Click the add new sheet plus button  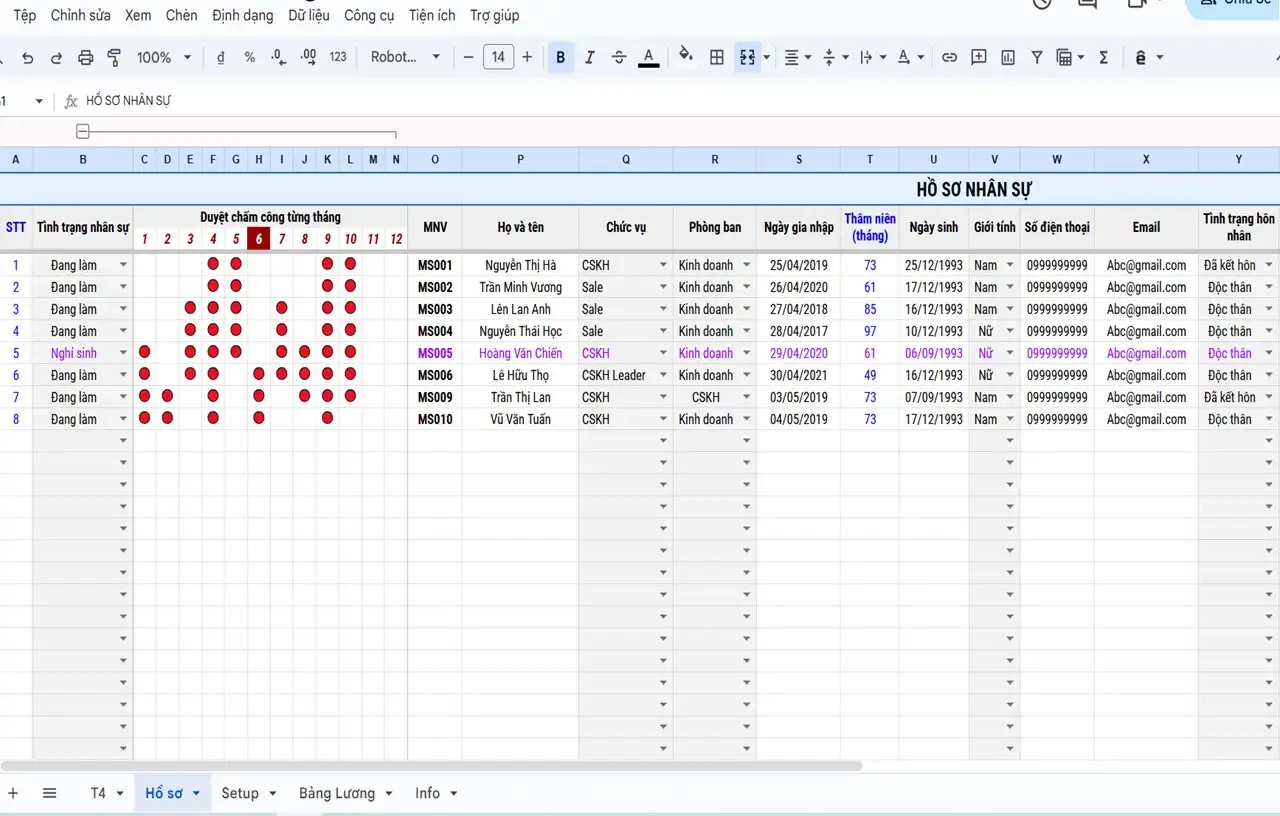tap(13, 793)
